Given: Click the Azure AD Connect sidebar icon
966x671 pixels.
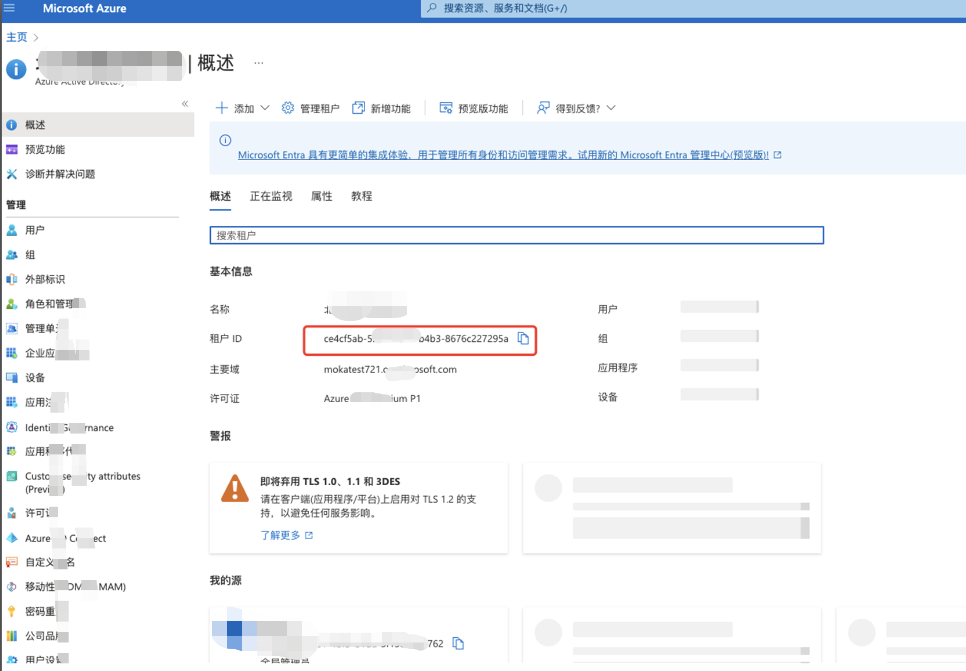Looking at the screenshot, I should tap(12, 538).
